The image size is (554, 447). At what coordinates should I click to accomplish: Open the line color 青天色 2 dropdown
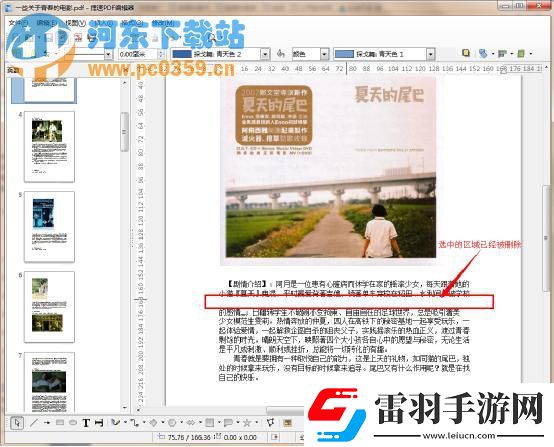(265, 54)
